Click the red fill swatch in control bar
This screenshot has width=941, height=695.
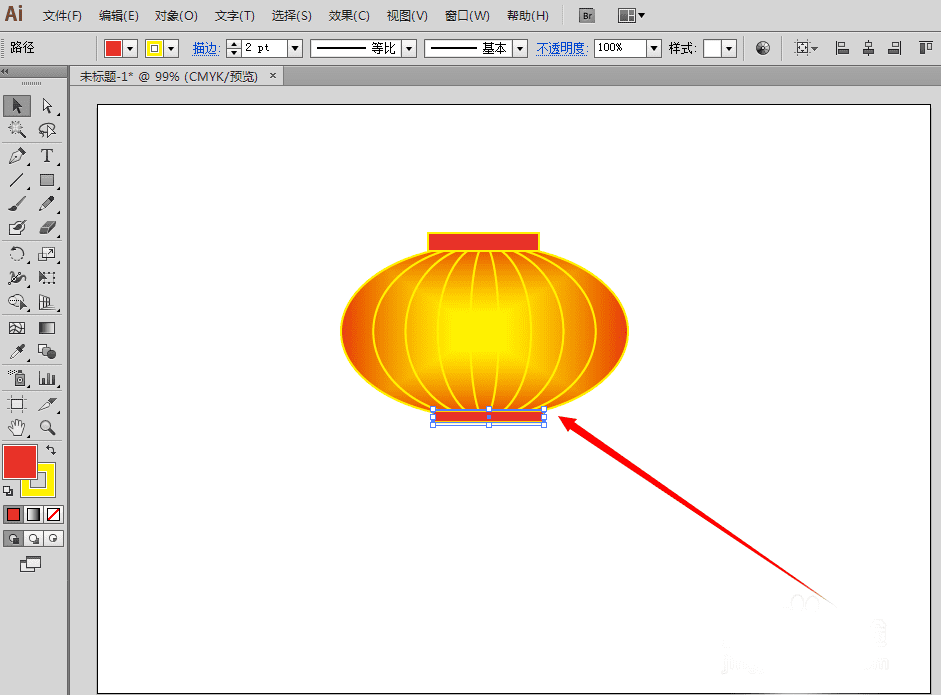point(113,49)
